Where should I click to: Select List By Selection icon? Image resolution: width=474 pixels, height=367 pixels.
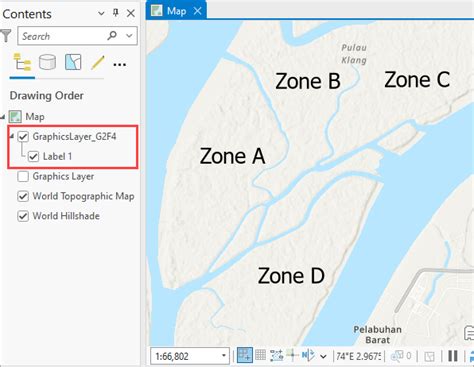(73, 62)
